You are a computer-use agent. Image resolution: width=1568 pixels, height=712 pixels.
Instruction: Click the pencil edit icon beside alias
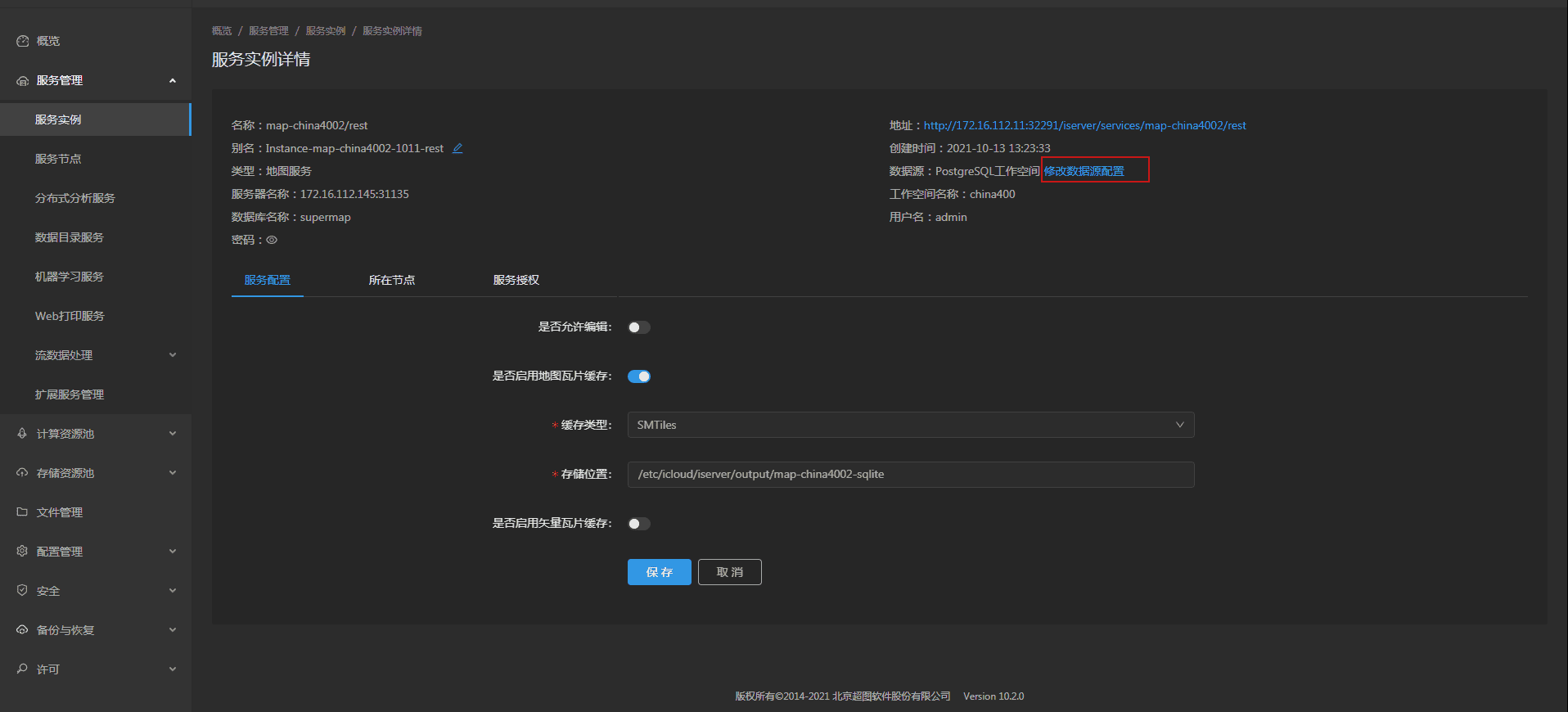[x=457, y=148]
